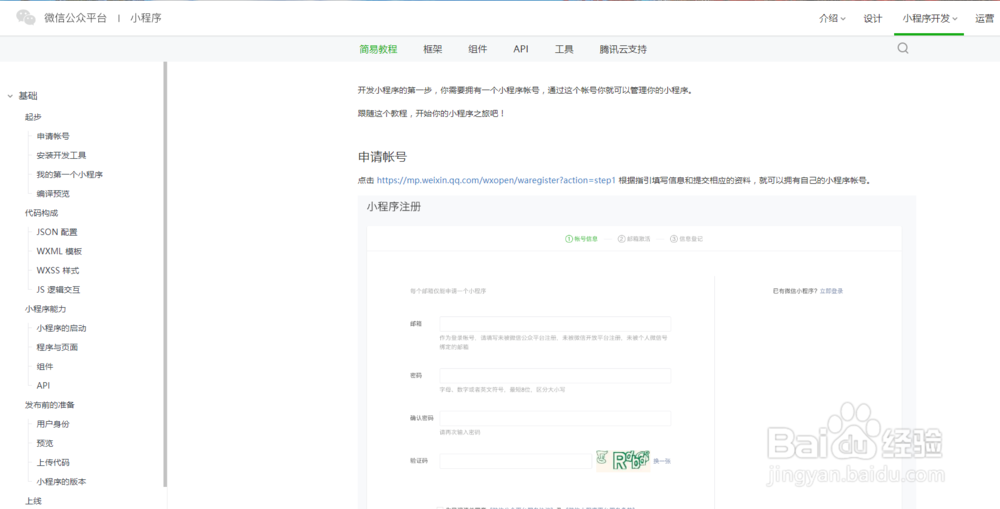This screenshot has width=1000, height=509.
Task: Open 程序与页面 in the sidebar
Action: coord(57,347)
